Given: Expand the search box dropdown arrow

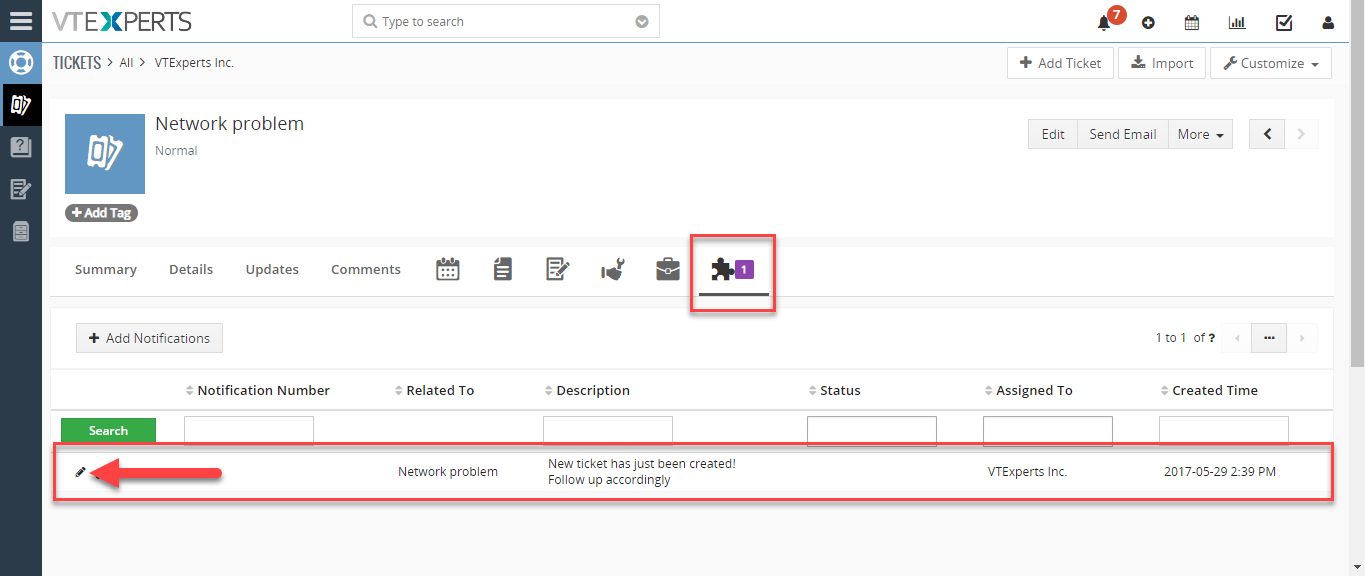Looking at the screenshot, I should [x=642, y=22].
